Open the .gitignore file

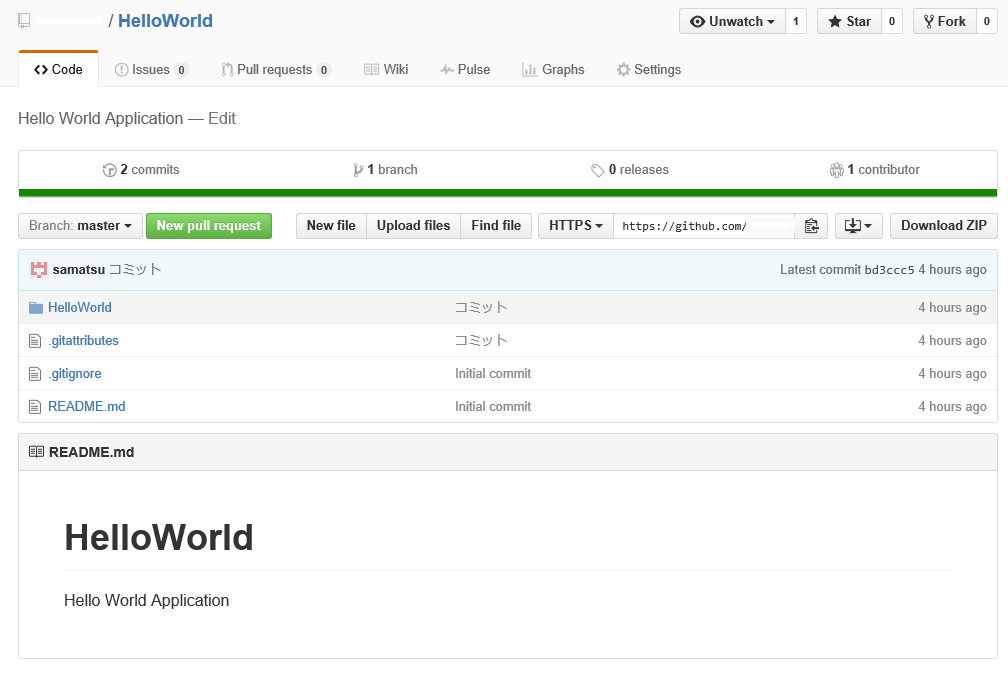click(x=75, y=374)
